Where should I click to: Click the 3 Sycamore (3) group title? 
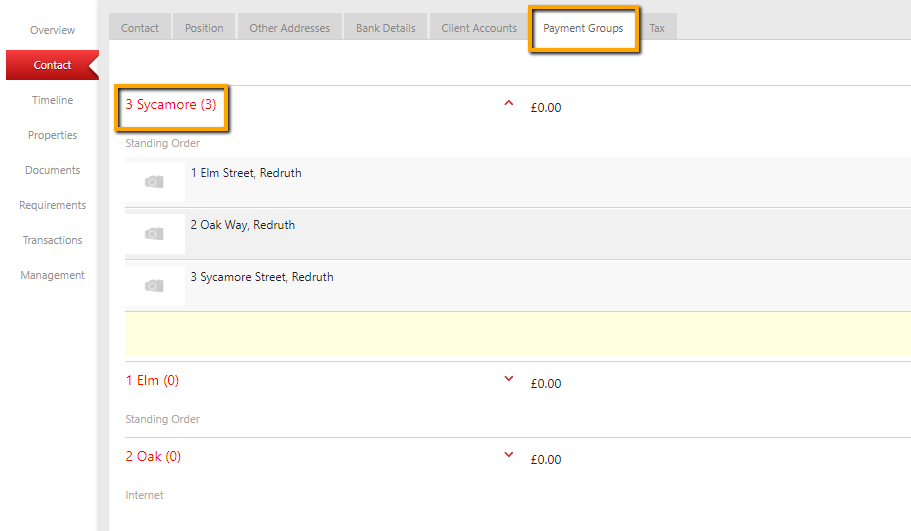[x=171, y=105]
